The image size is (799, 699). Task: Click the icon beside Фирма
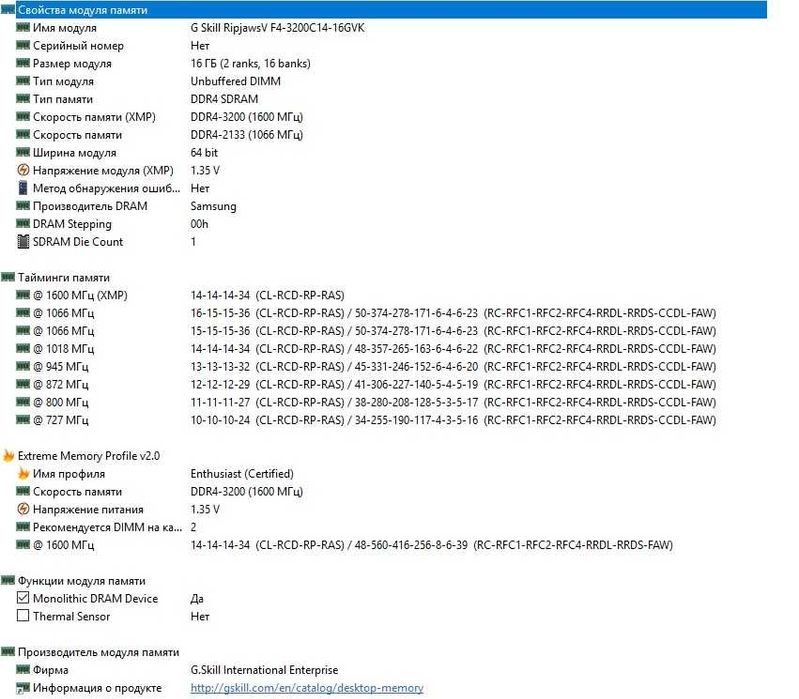[23, 669]
